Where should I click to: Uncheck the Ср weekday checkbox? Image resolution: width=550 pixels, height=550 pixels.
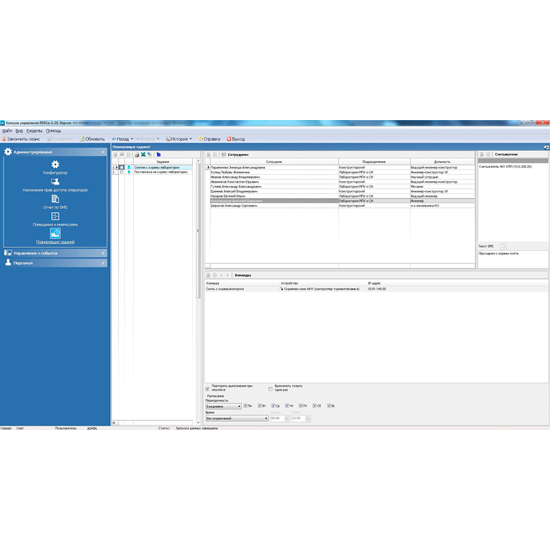(x=273, y=405)
